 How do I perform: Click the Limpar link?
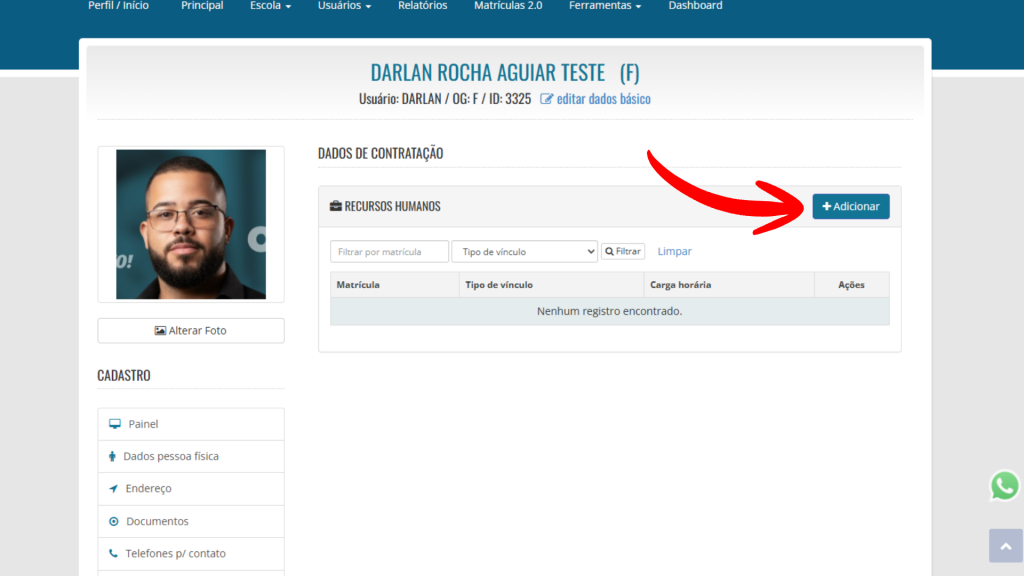(x=674, y=252)
